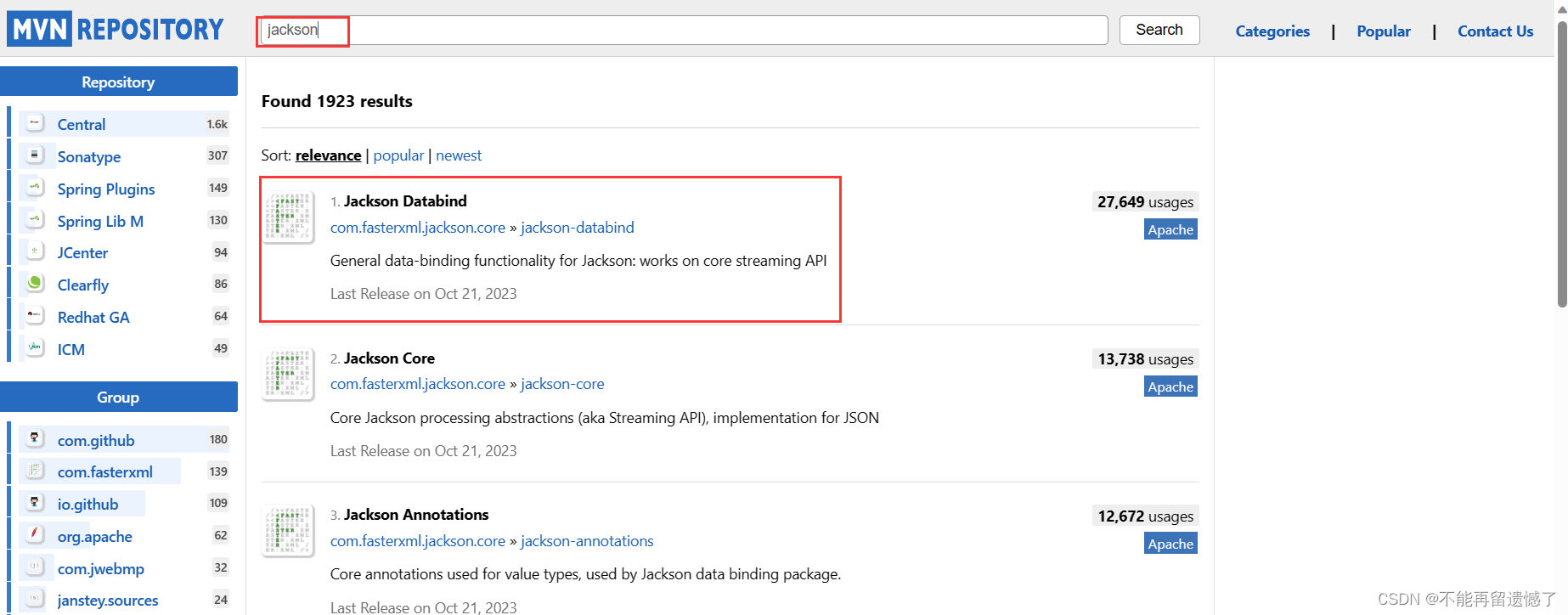The image size is (1568, 615).
Task: Click the Spring Lib M repository icon
Action: tap(35, 220)
